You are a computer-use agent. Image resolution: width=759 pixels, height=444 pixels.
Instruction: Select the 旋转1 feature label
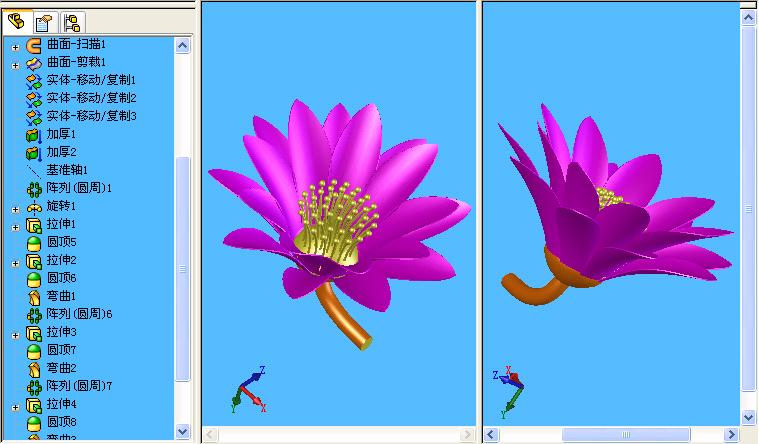(61, 206)
